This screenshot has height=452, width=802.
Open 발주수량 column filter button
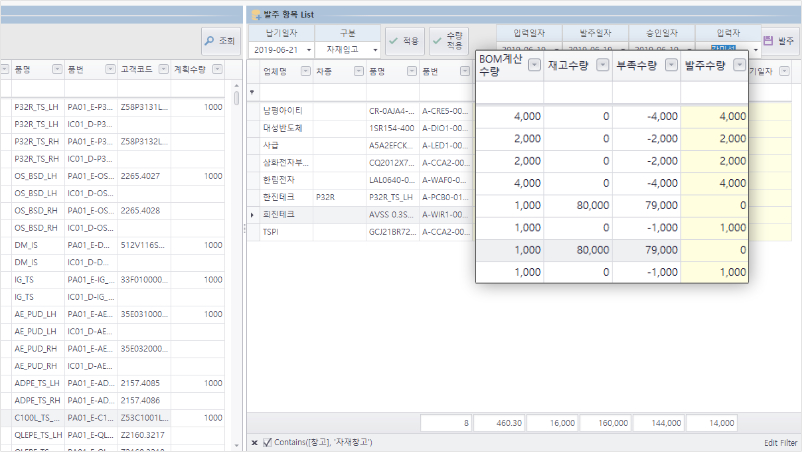coord(740,65)
